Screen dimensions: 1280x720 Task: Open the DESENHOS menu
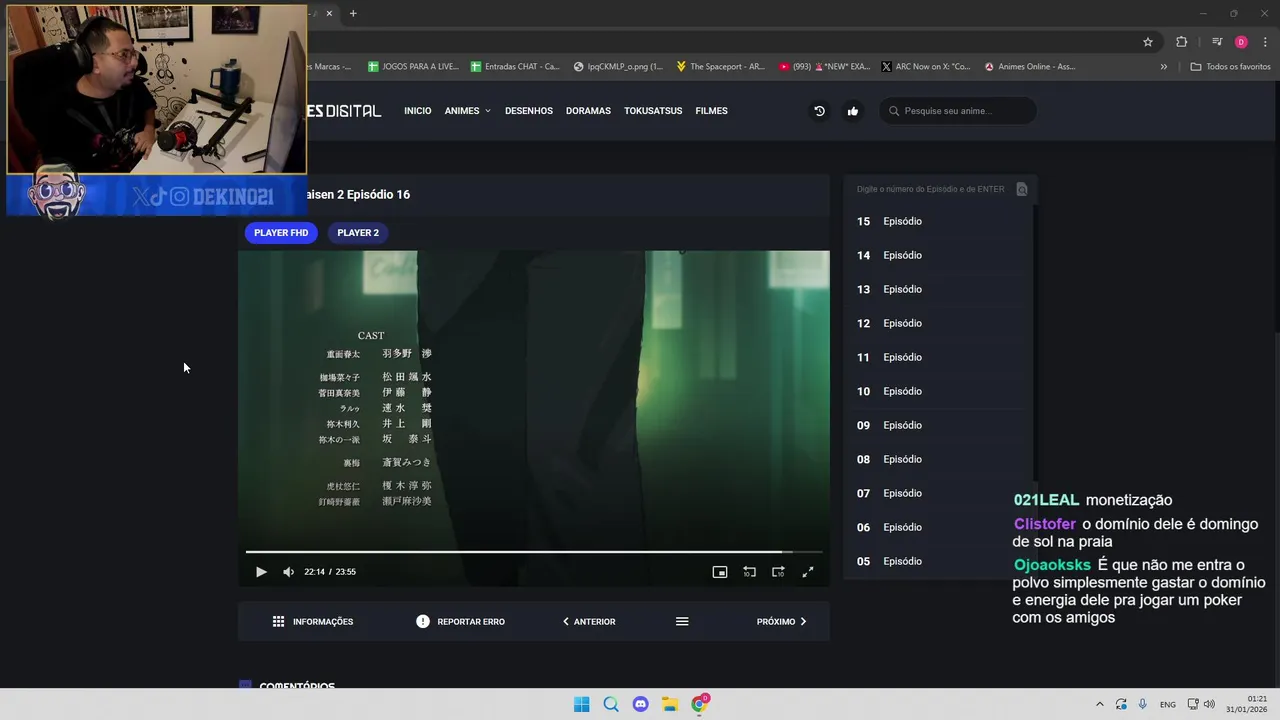click(529, 111)
